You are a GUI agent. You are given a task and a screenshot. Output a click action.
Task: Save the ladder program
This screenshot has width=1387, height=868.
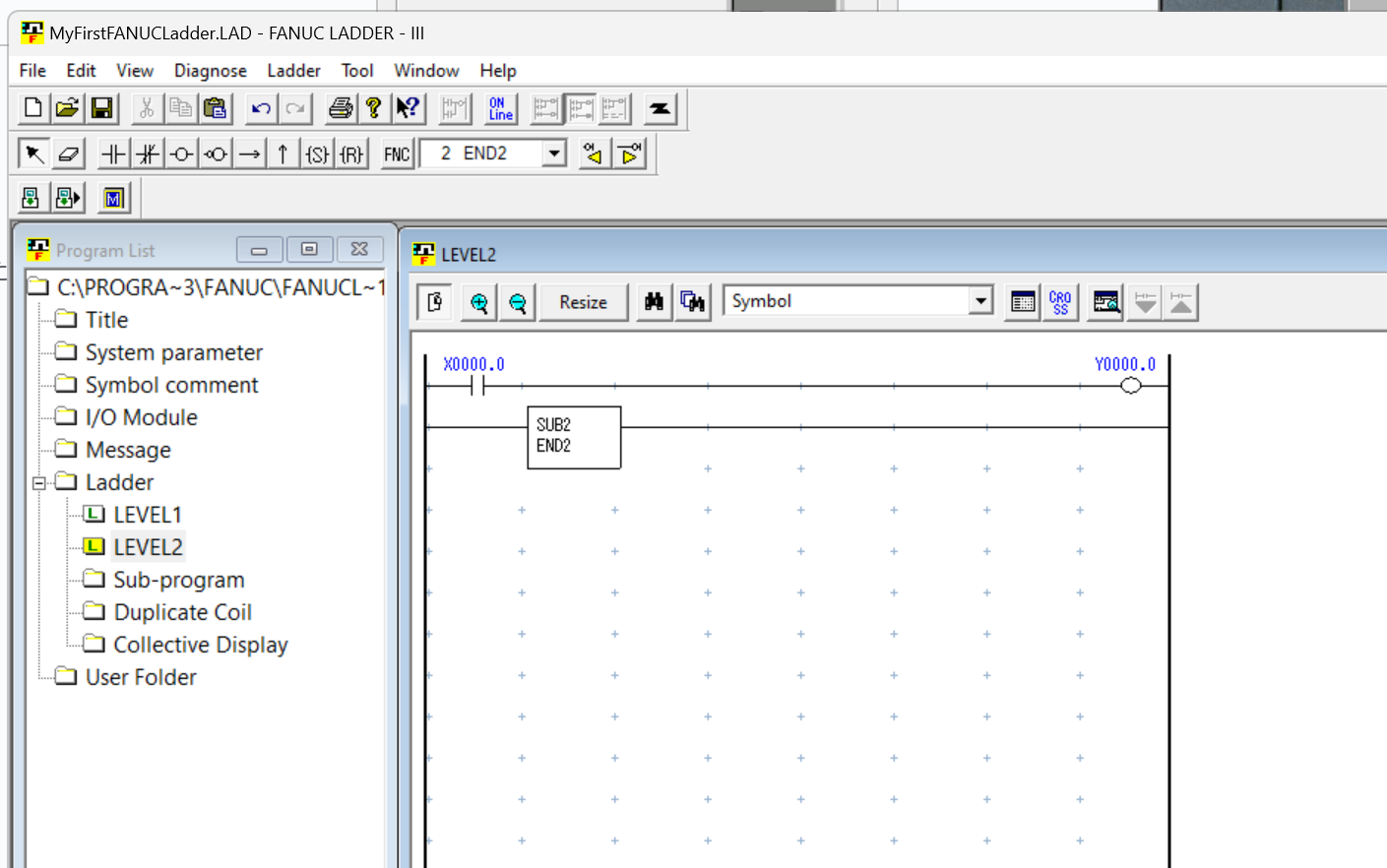click(101, 108)
